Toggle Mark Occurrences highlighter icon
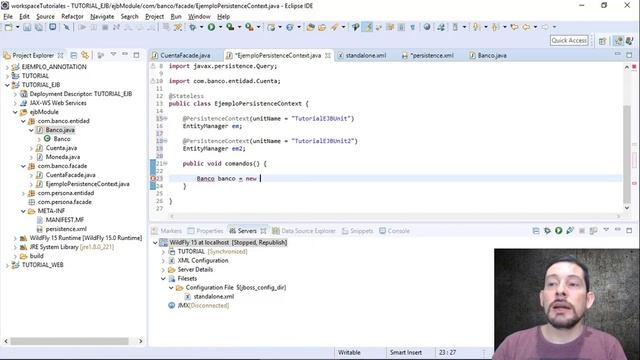This screenshot has height=360, width=640. [x=368, y=27]
